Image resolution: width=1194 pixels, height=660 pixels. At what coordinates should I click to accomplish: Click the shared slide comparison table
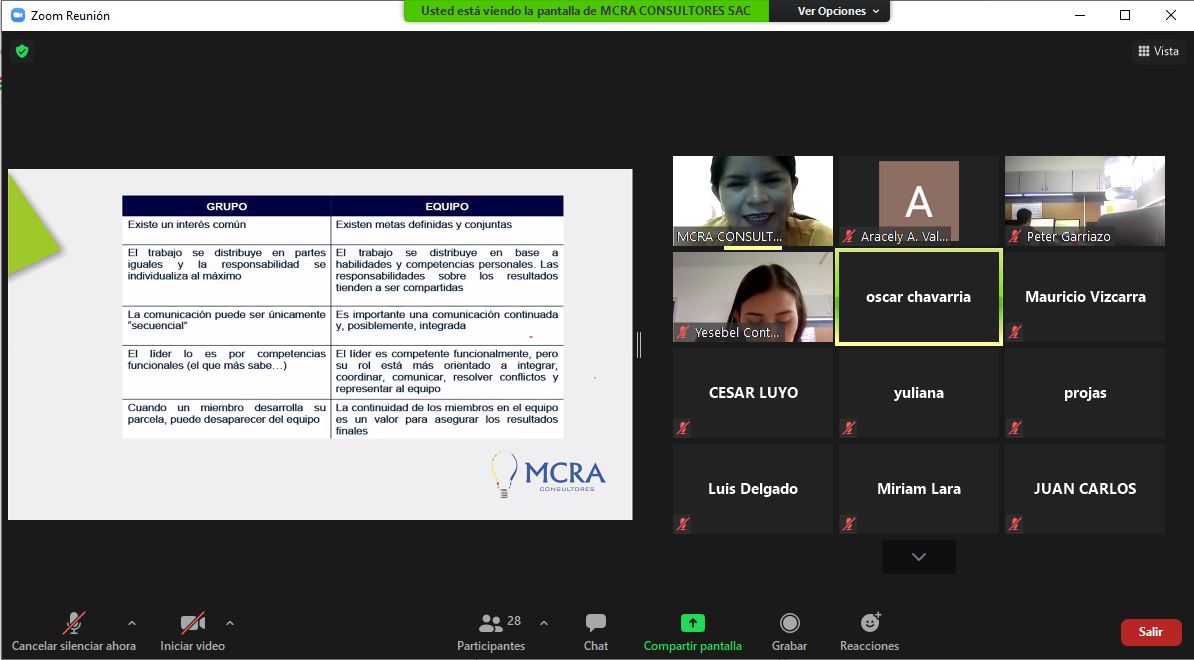click(x=342, y=316)
